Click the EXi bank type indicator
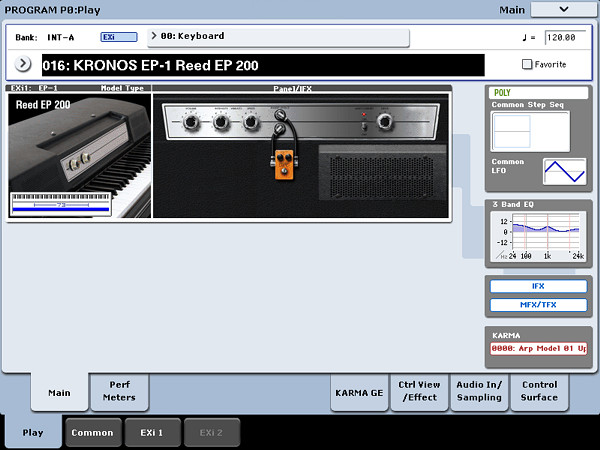The height and width of the screenshot is (450, 600). (119, 37)
